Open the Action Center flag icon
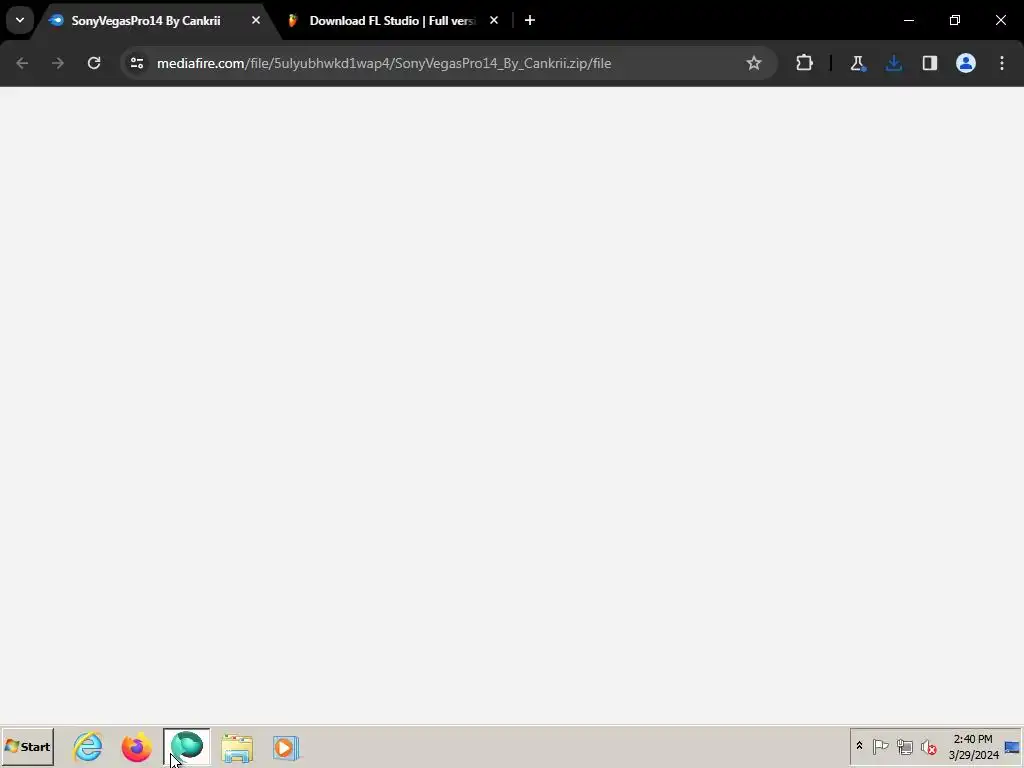Screen dimensions: 1024x768 coord(880,746)
